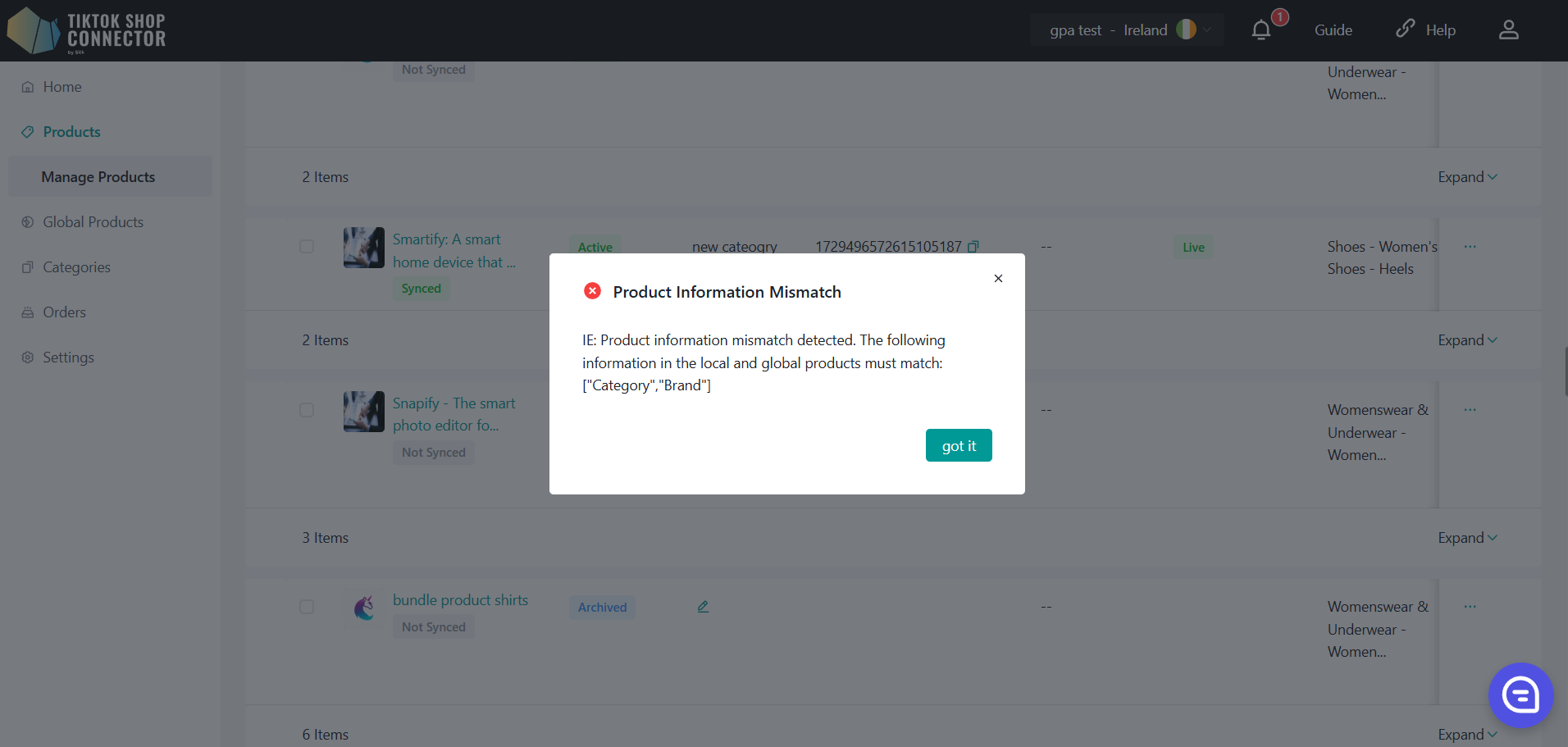Copy the product ID 1729496572615105187
This screenshot has width=1568, height=747.
pos(973,247)
